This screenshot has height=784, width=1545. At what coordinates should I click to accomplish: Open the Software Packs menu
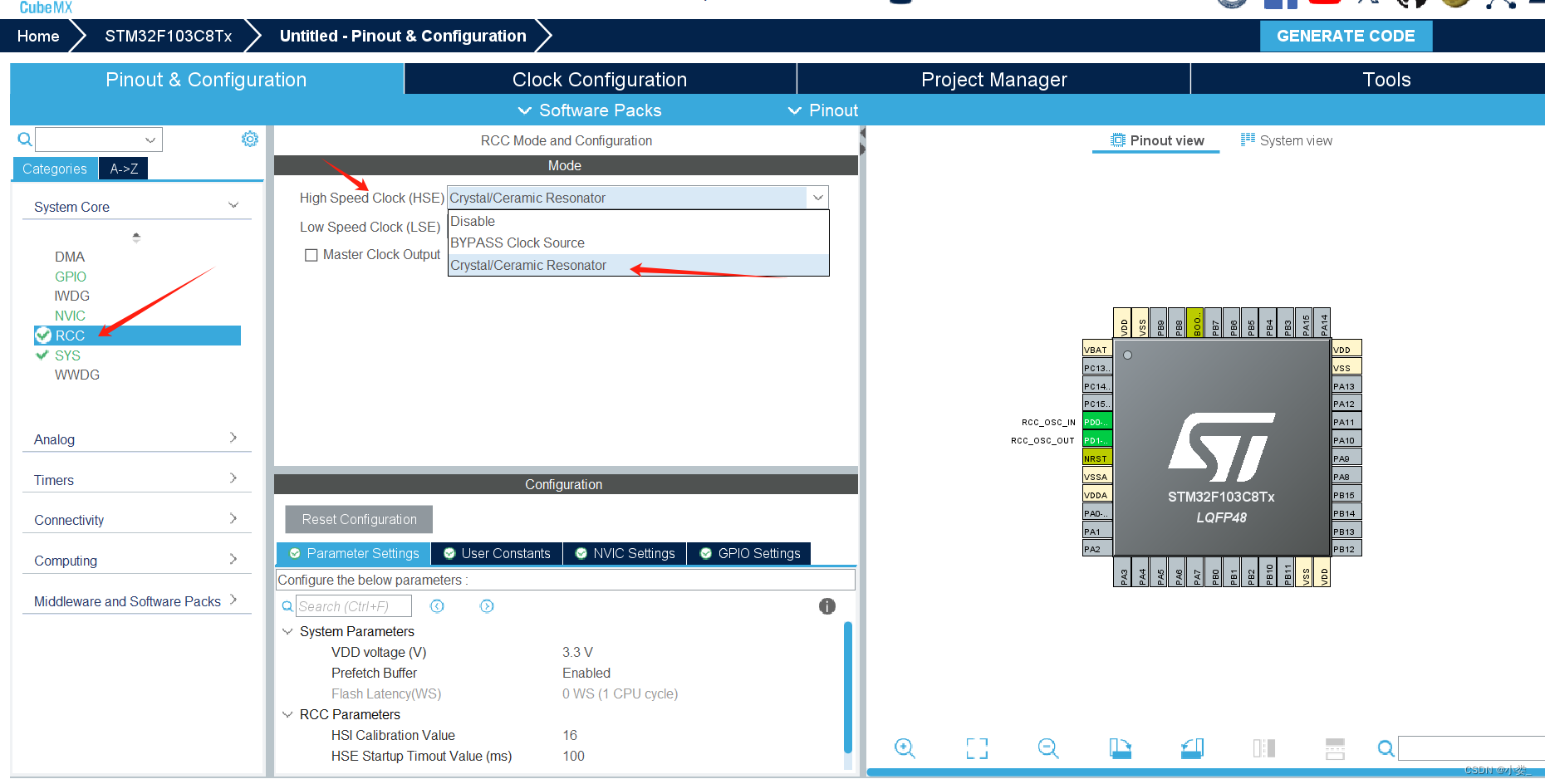[x=590, y=110]
